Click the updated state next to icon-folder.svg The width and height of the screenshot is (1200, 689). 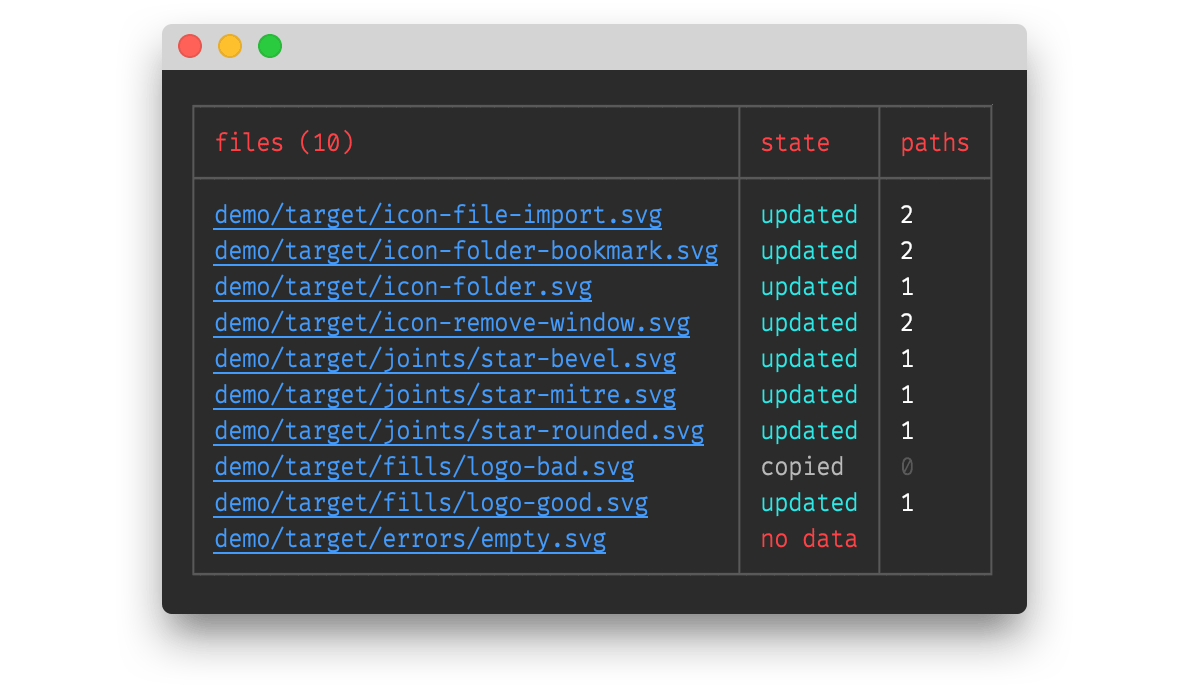tap(809, 287)
